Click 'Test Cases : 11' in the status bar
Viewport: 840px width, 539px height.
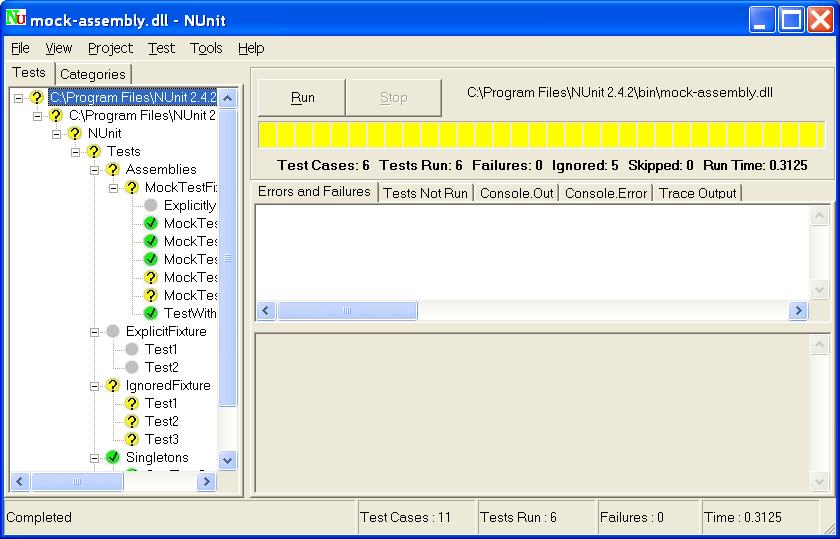406,517
